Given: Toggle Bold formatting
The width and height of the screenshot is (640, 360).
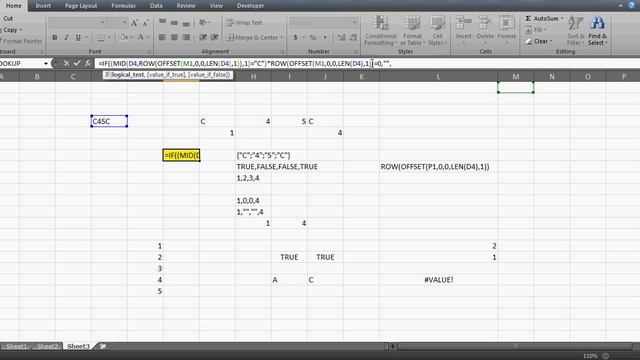Looking at the screenshot, I should tap(55, 38).
